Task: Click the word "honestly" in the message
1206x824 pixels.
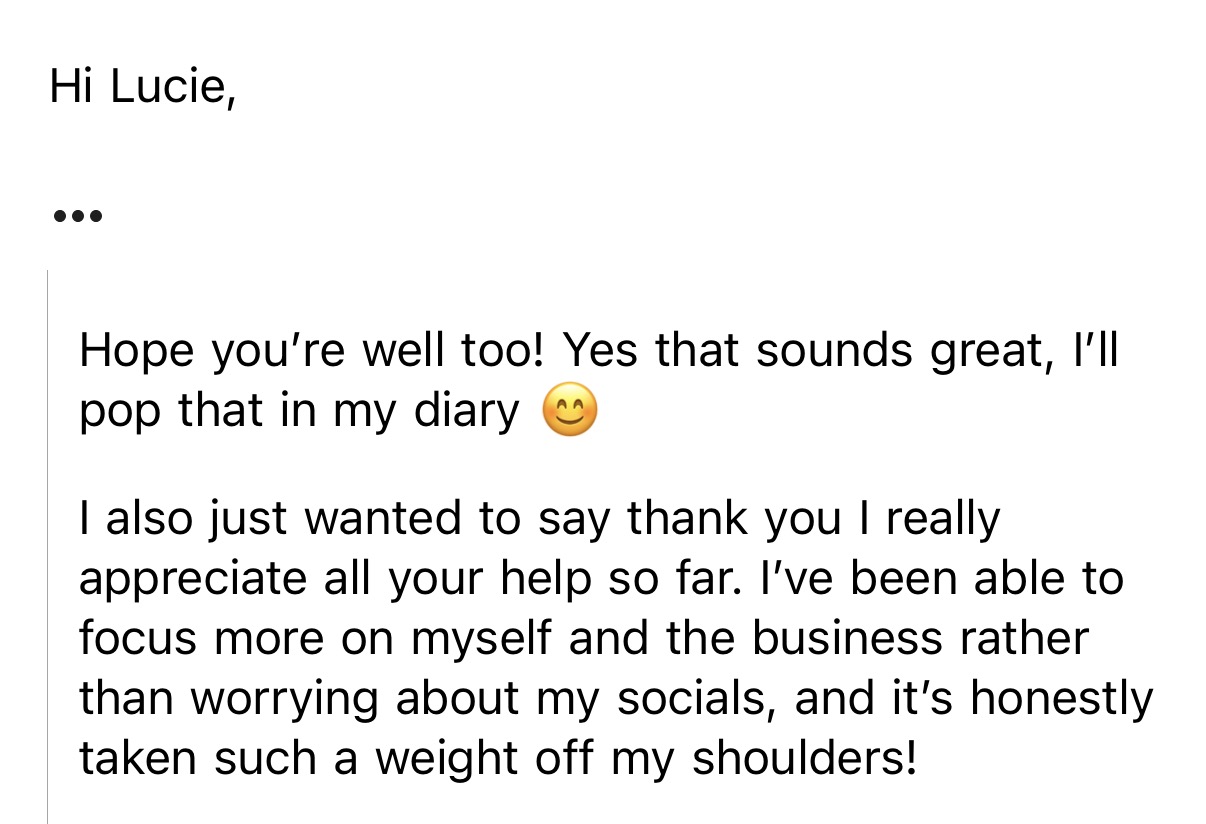Action: pyautogui.click(x=1061, y=700)
